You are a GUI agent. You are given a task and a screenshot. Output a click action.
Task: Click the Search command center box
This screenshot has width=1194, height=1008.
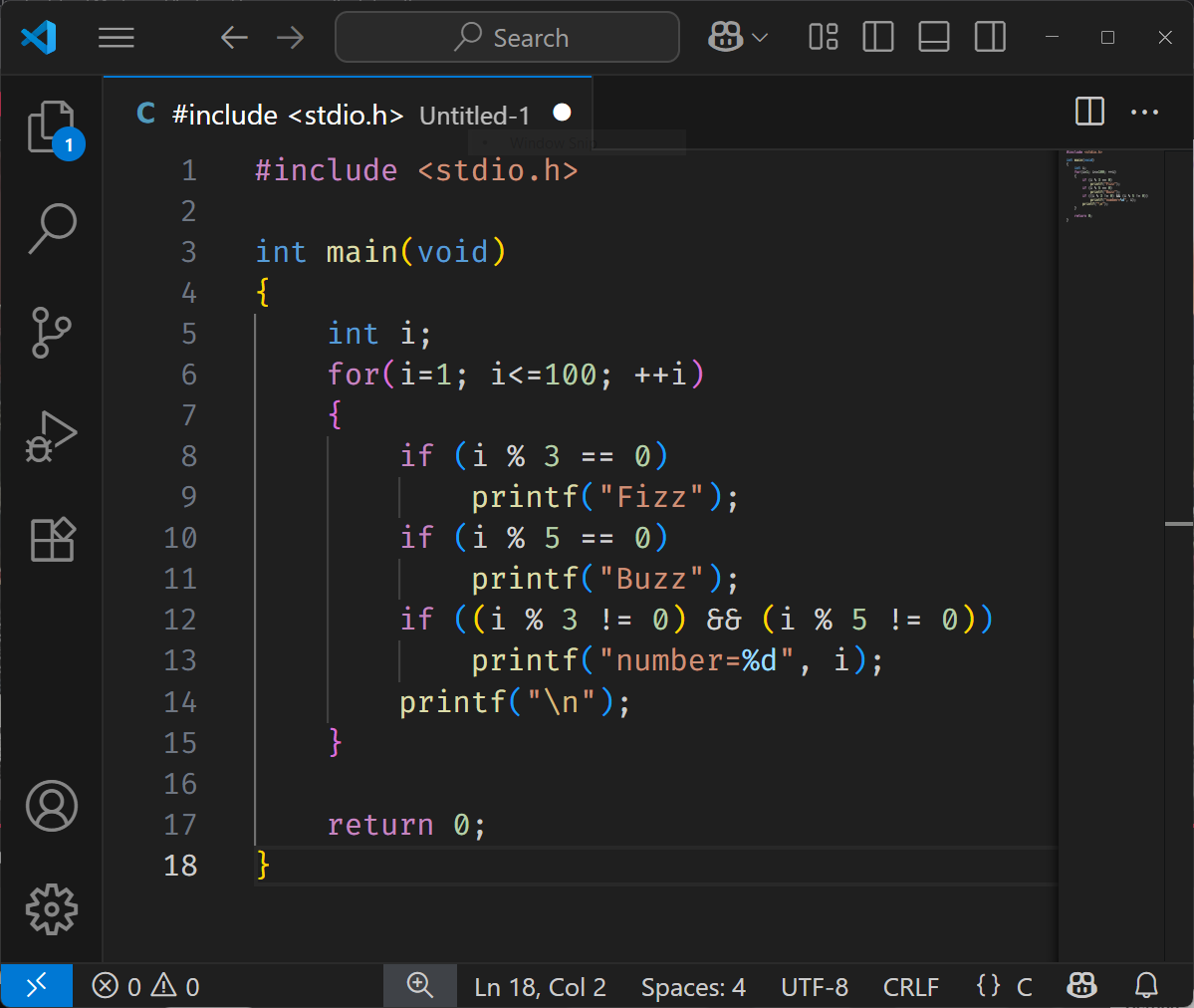point(507,37)
